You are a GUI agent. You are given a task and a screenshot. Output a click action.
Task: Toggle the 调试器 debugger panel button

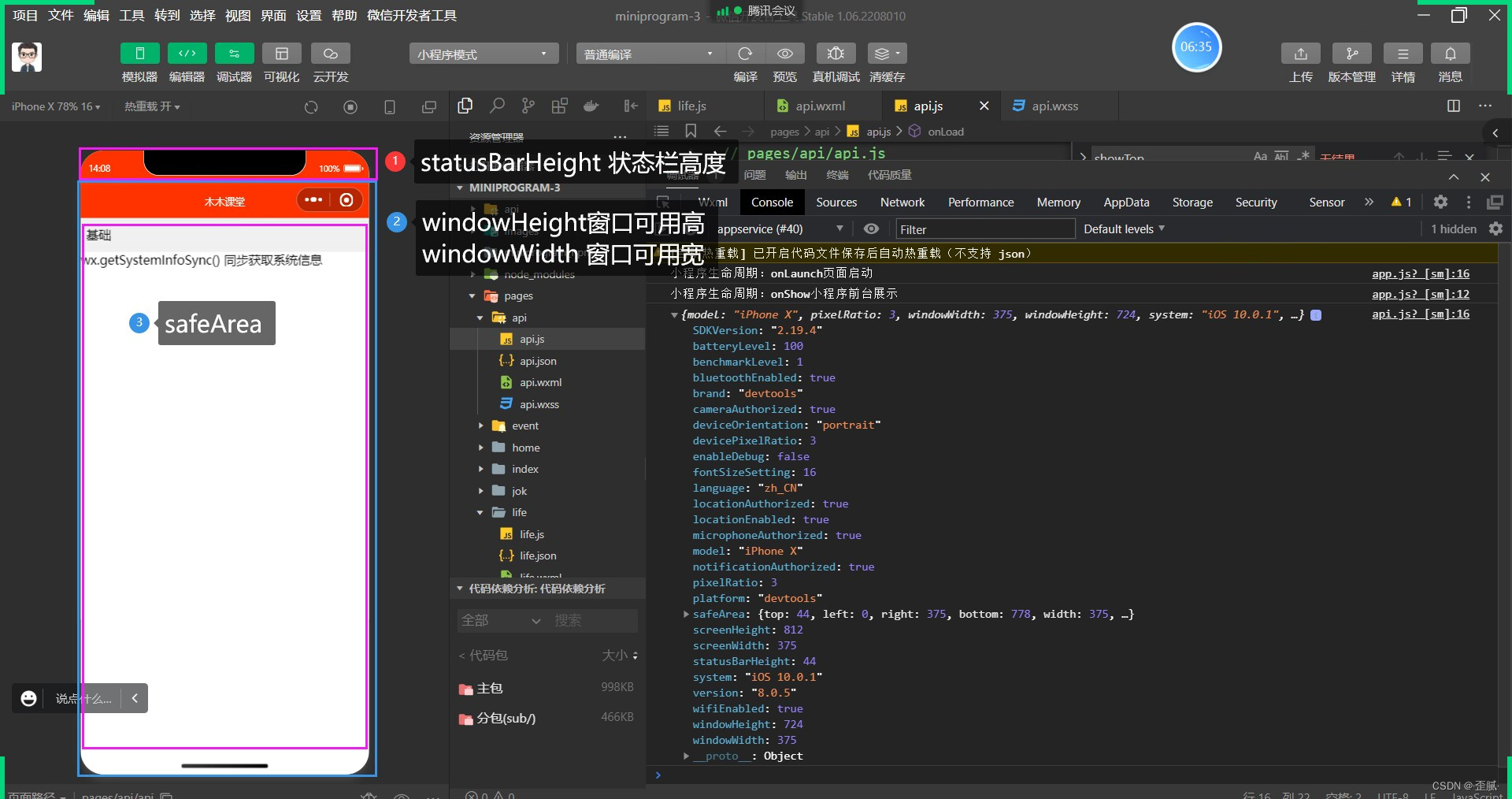[234, 54]
